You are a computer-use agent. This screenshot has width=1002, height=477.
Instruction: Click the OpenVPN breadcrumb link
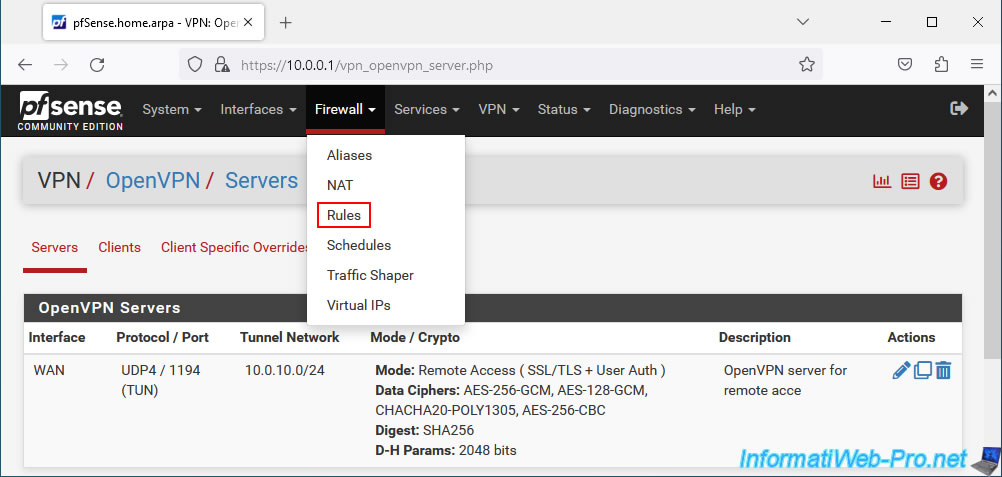[x=153, y=181]
